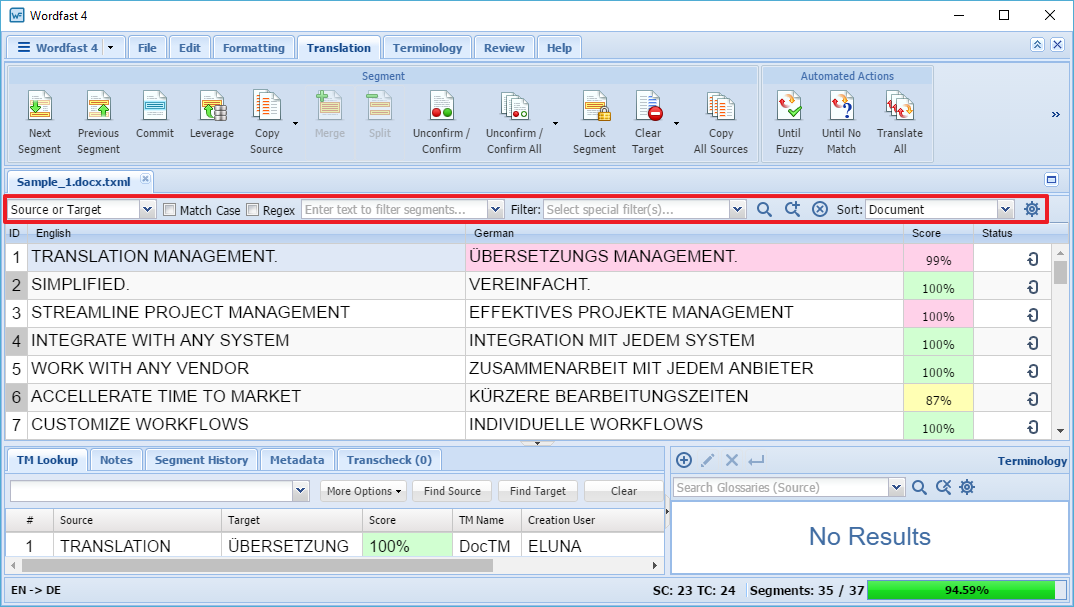Switch to Review tab
Screen dimensions: 1074x607
click(x=504, y=48)
